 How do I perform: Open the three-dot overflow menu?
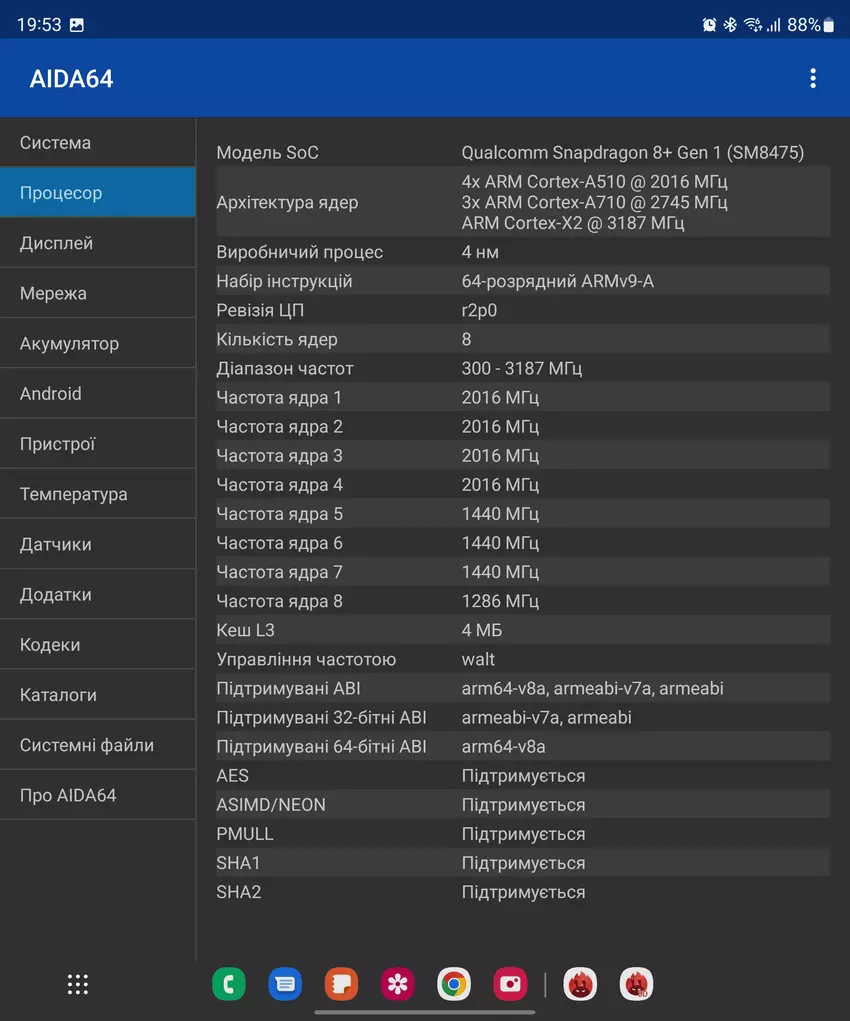coord(813,78)
